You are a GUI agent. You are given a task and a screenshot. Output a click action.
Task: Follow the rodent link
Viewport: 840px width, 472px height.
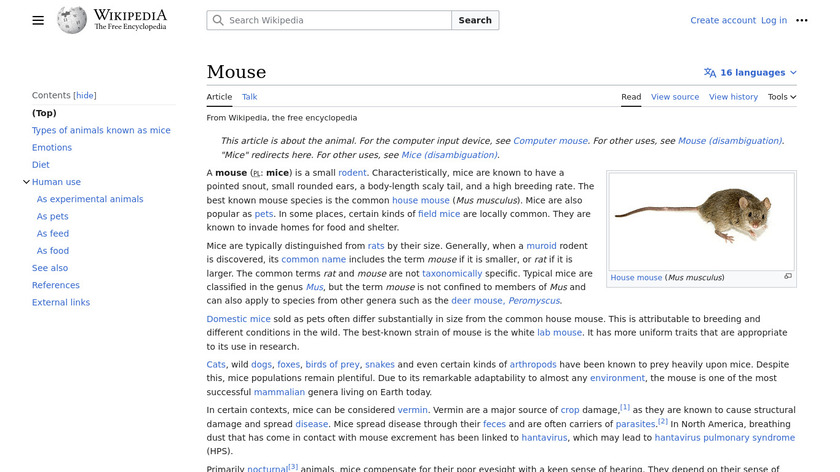352,173
